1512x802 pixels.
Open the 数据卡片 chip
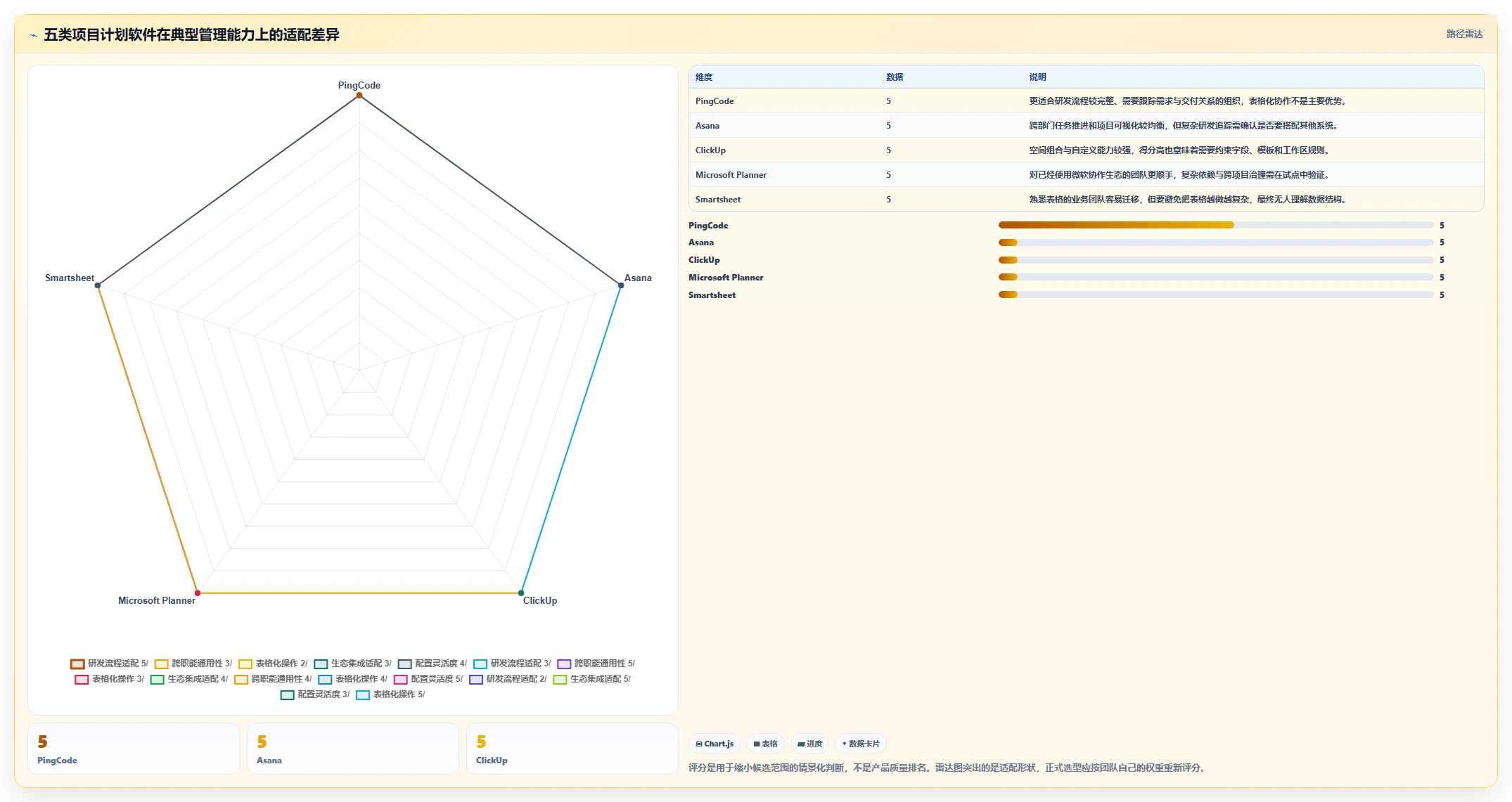861,744
